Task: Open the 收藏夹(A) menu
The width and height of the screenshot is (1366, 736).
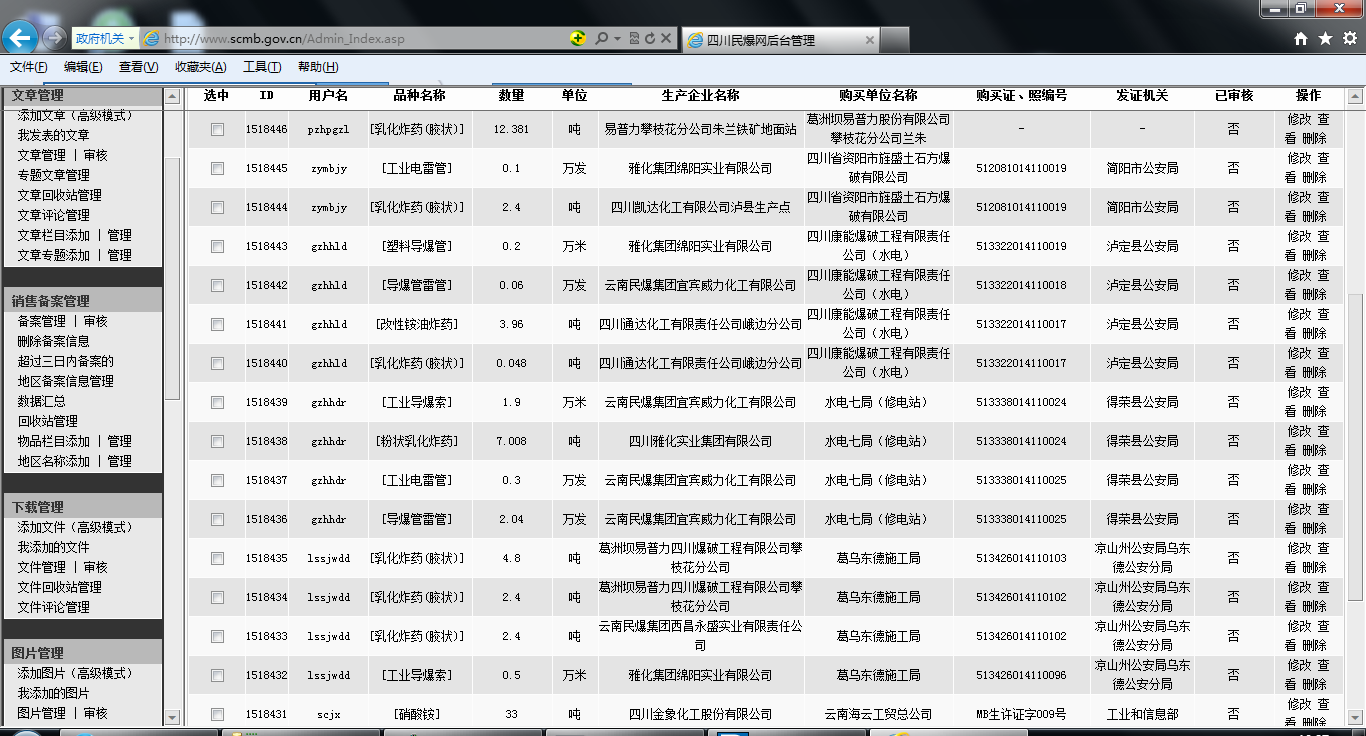Action: (x=200, y=67)
